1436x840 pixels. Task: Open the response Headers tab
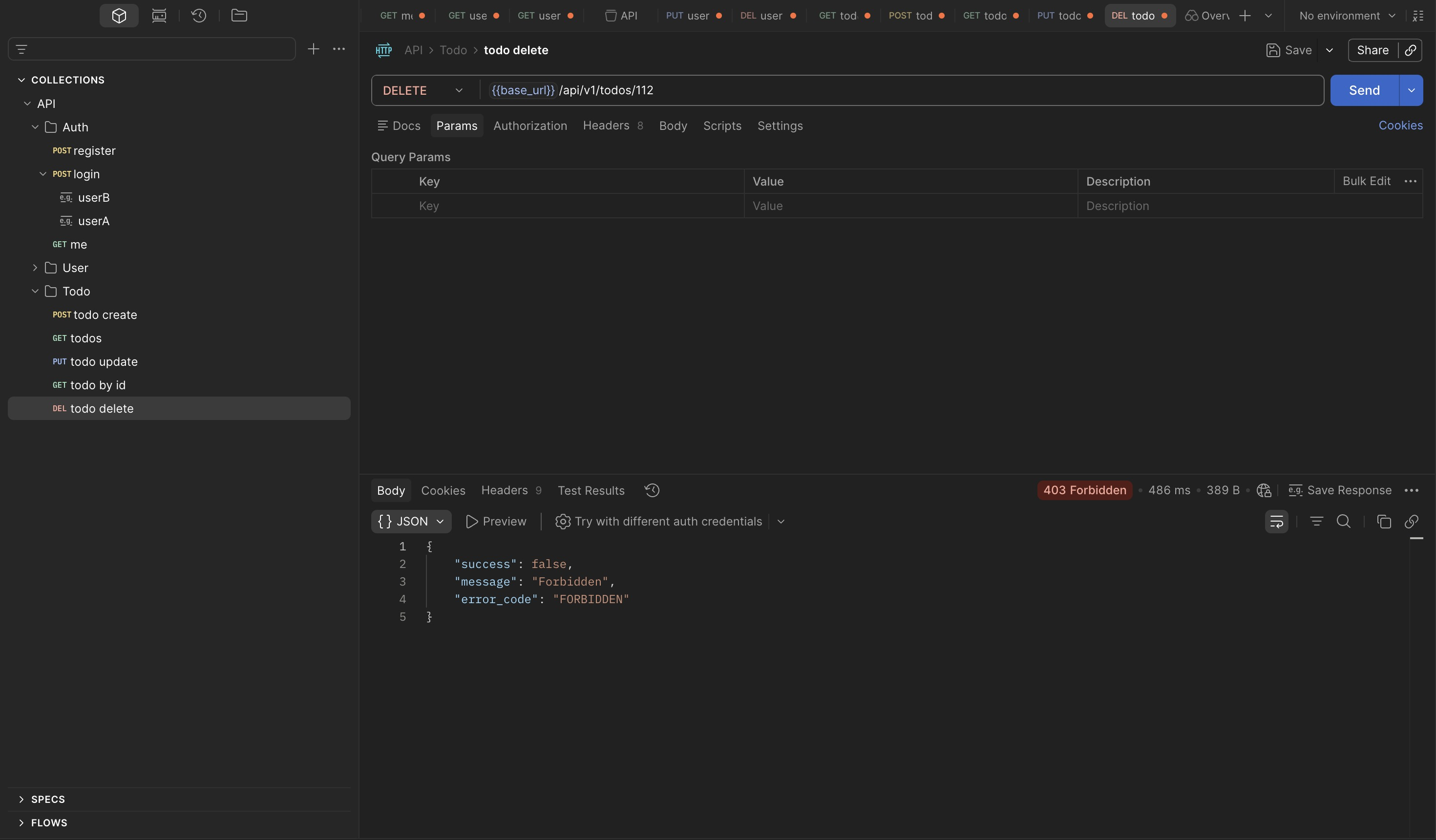pyautogui.click(x=511, y=490)
